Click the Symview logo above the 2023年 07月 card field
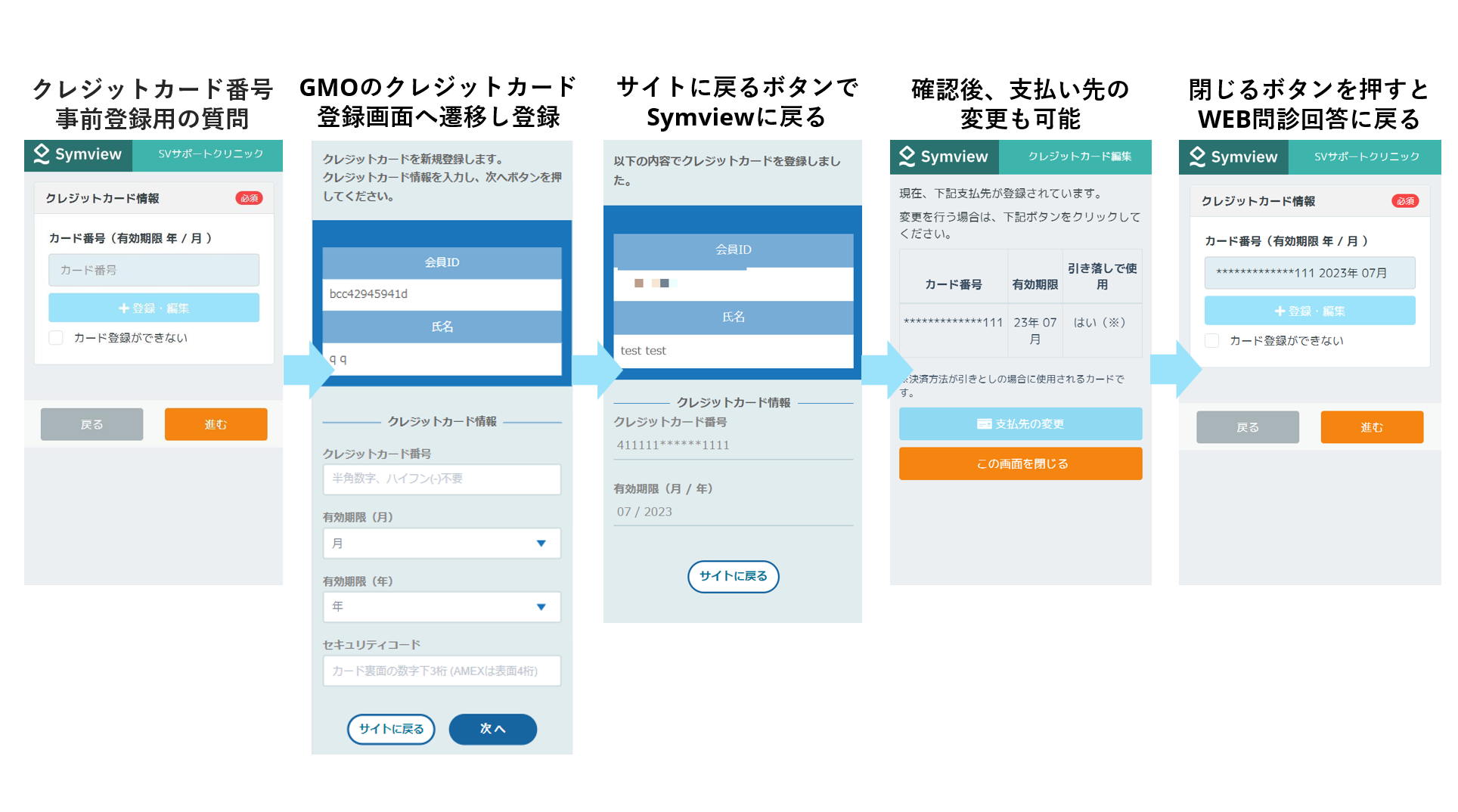This screenshot has height=812, width=1458. (1233, 157)
